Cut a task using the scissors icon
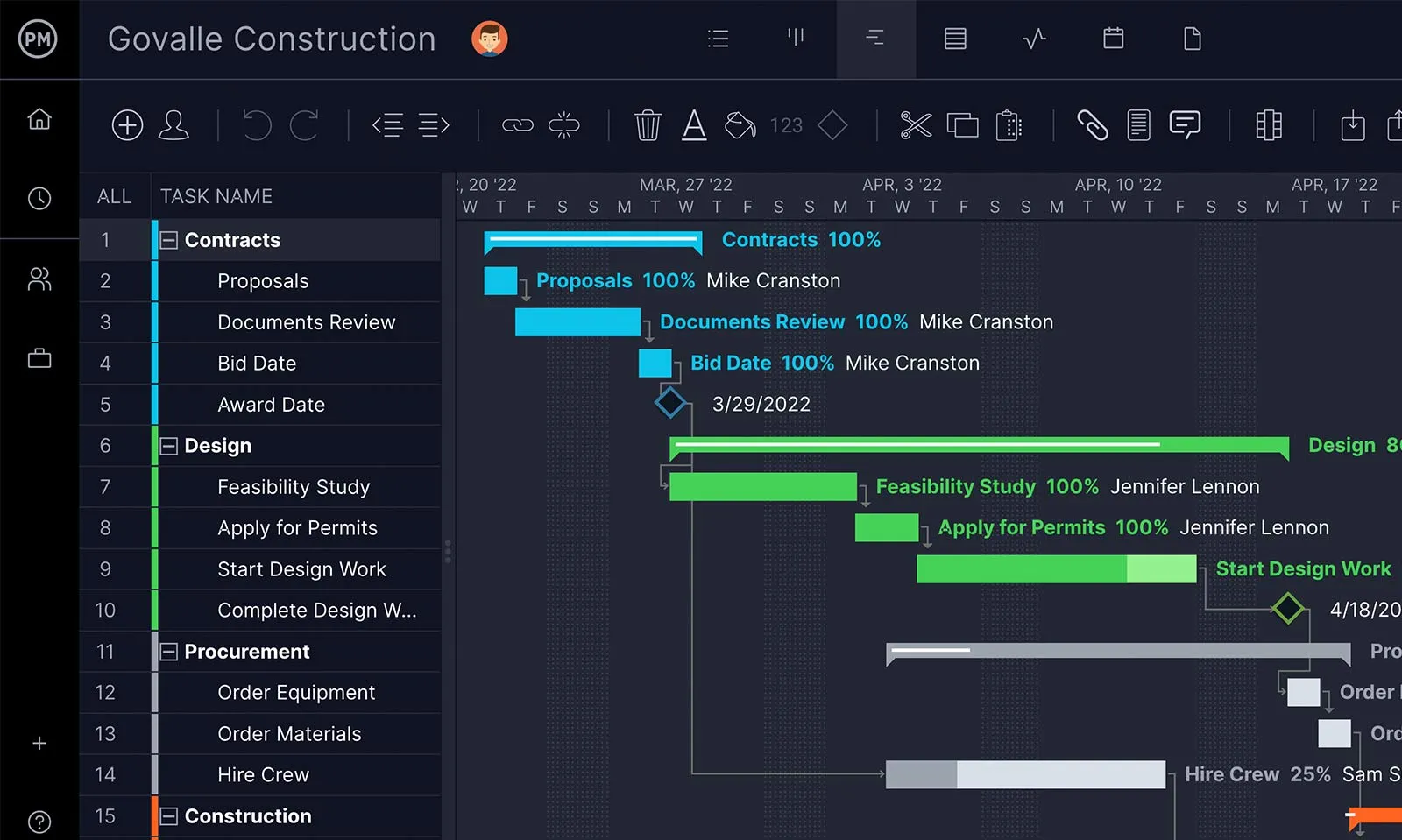The height and width of the screenshot is (840, 1402). click(x=915, y=124)
